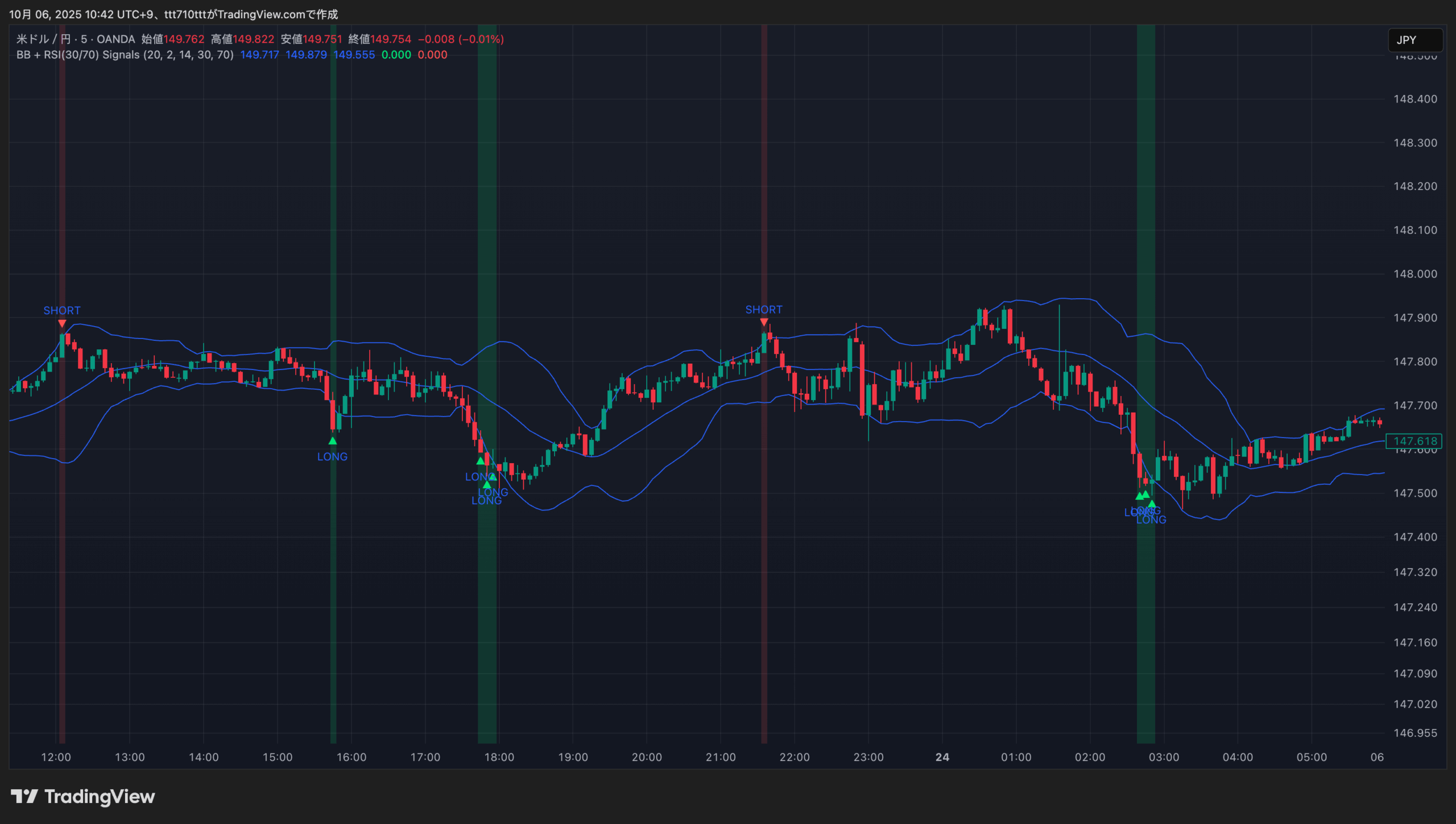This screenshot has height=824, width=1456.
Task: Click the green LONG triangle near 15:45
Action: coord(333,441)
